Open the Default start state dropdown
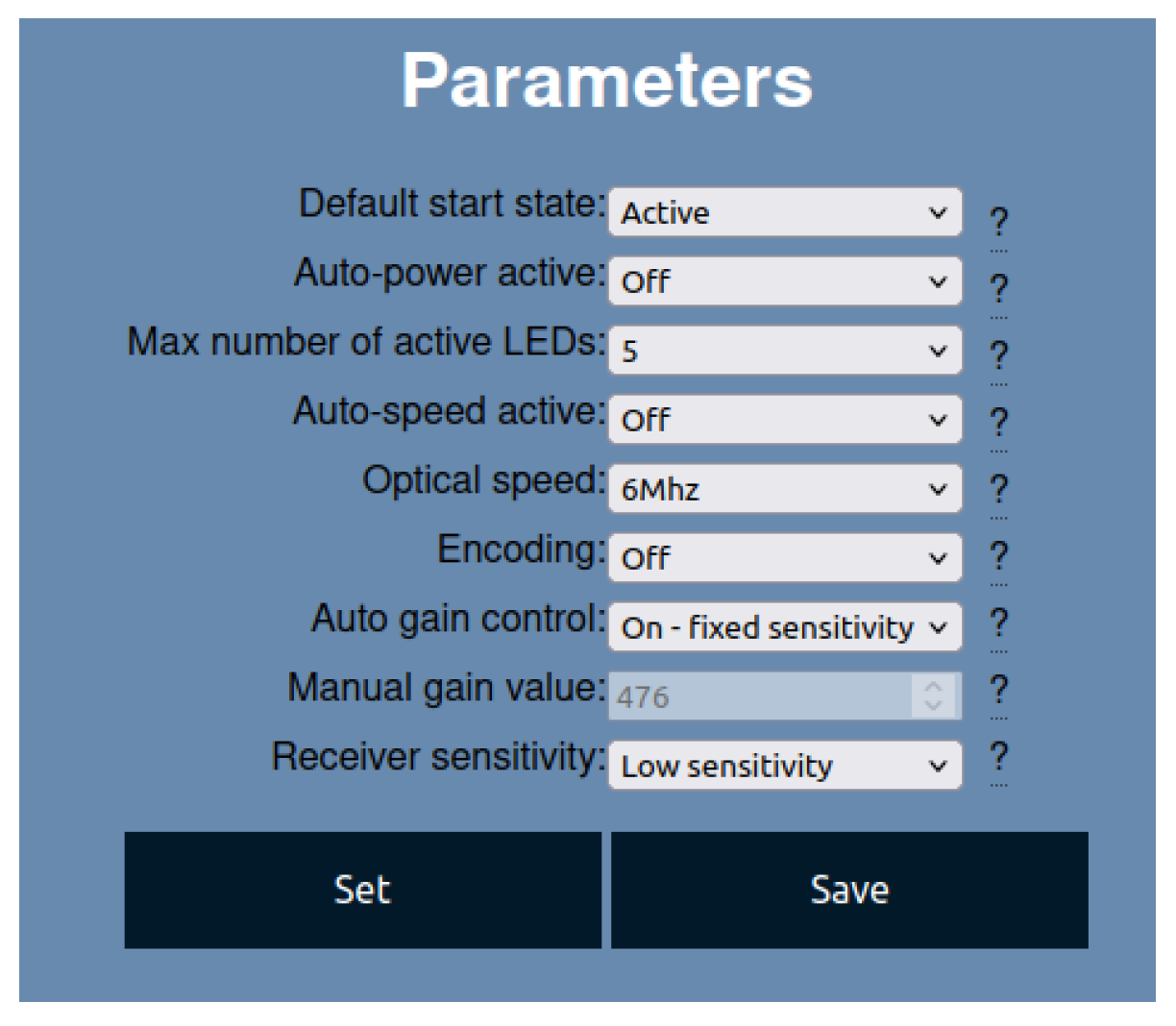Viewport: 1176px width, 1026px height. (785, 212)
